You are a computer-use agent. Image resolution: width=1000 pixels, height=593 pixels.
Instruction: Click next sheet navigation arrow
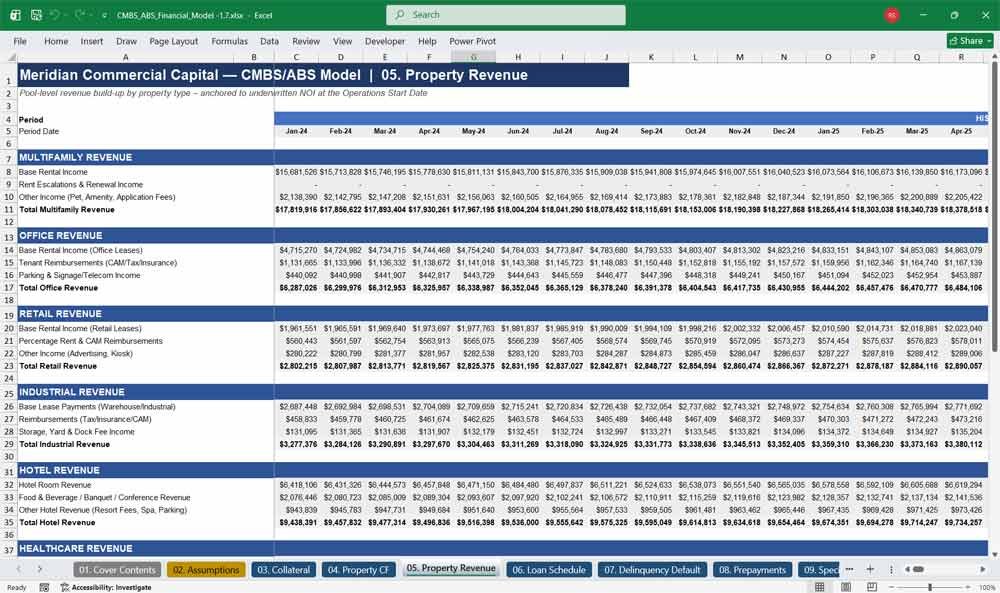[40, 569]
